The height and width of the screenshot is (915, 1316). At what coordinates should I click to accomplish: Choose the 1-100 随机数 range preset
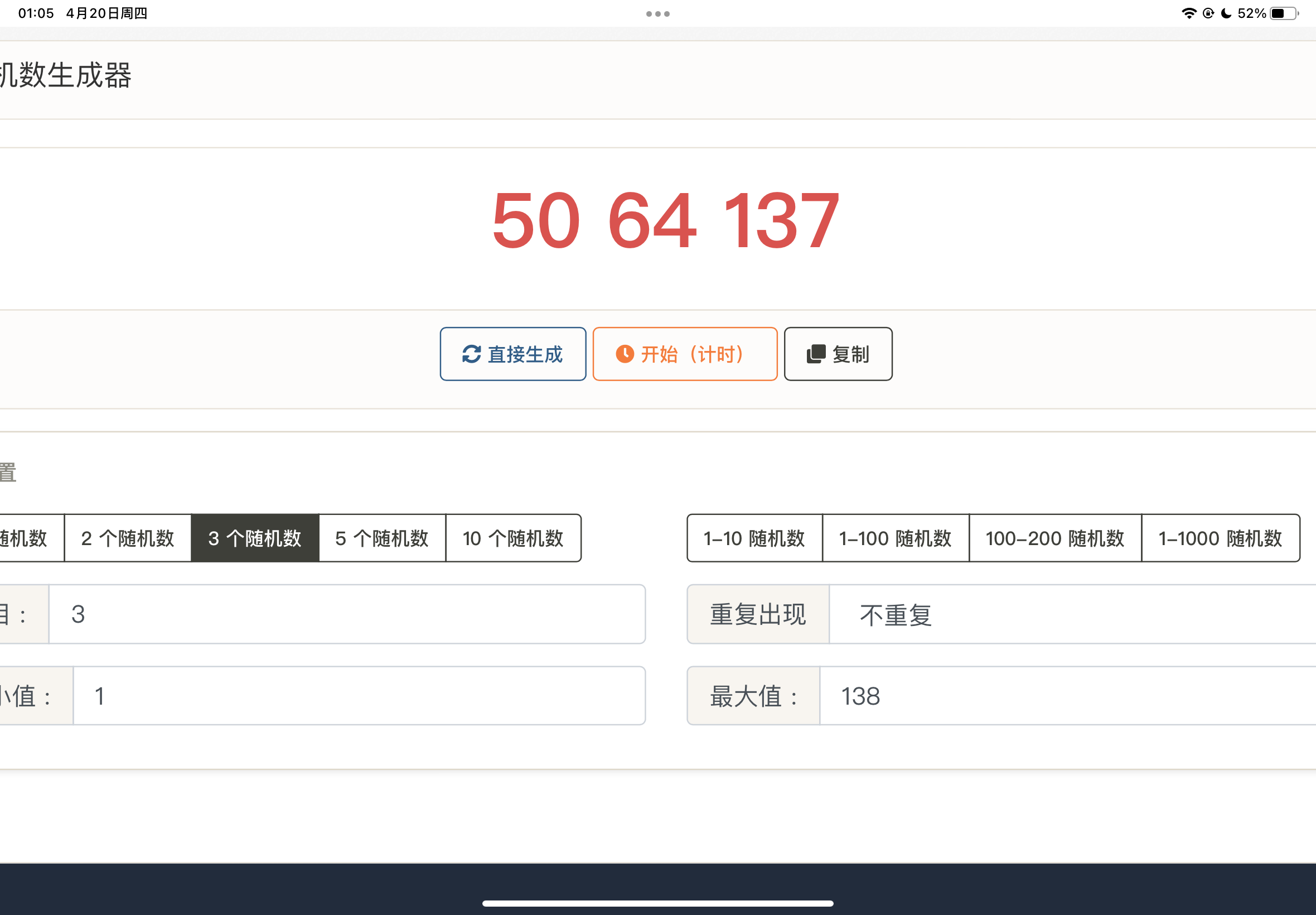896,538
